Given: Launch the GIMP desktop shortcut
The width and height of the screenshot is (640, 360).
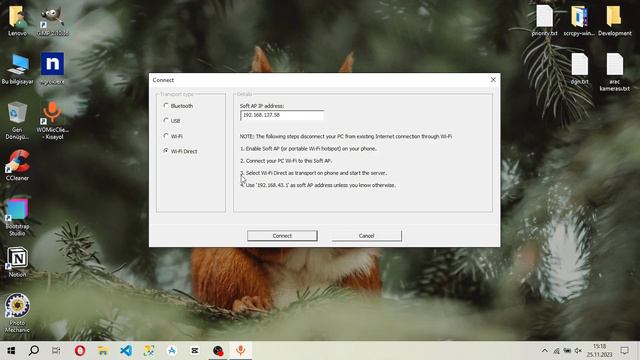Looking at the screenshot, I should click(x=53, y=20).
